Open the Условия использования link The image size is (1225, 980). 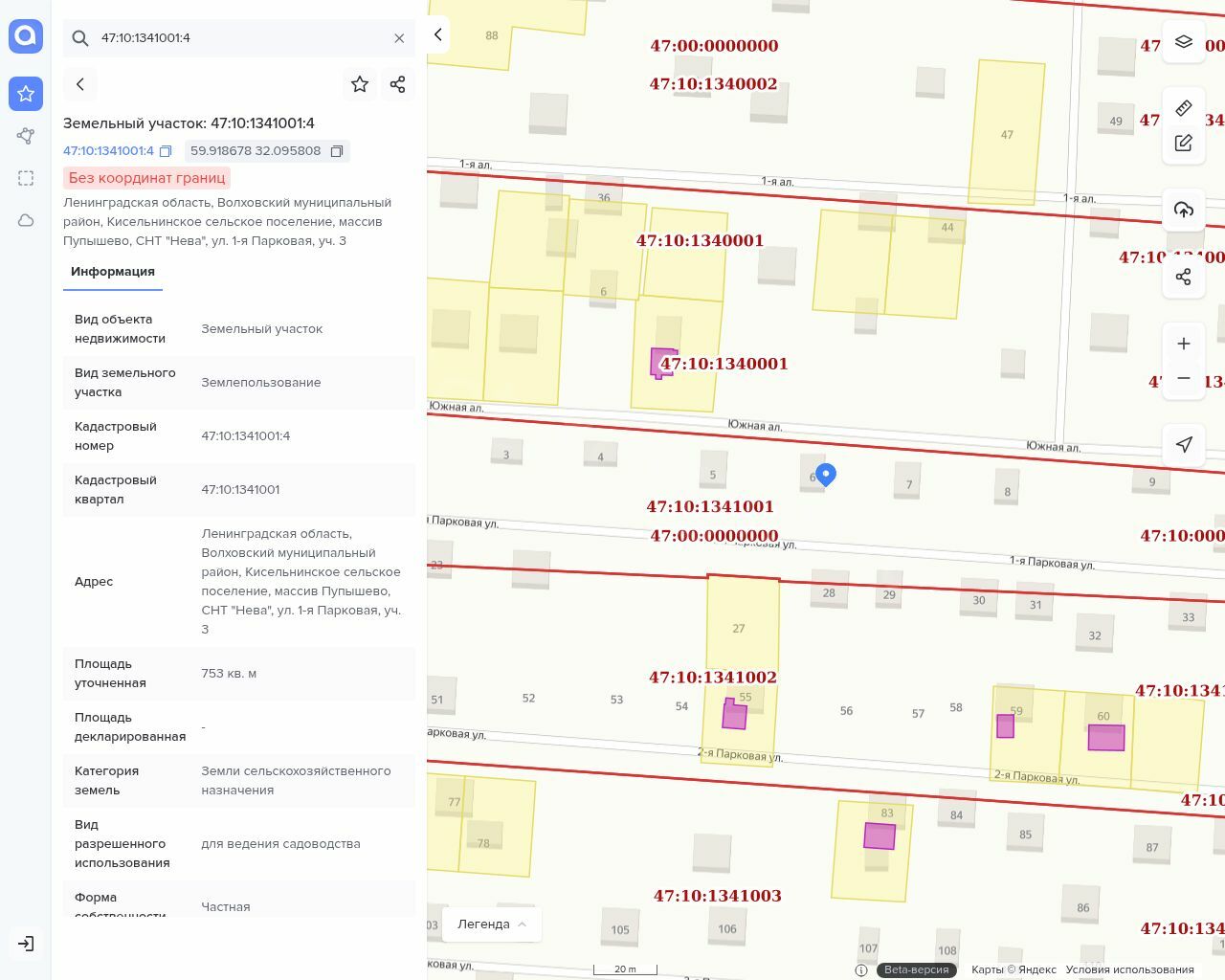pyautogui.click(x=1129, y=969)
